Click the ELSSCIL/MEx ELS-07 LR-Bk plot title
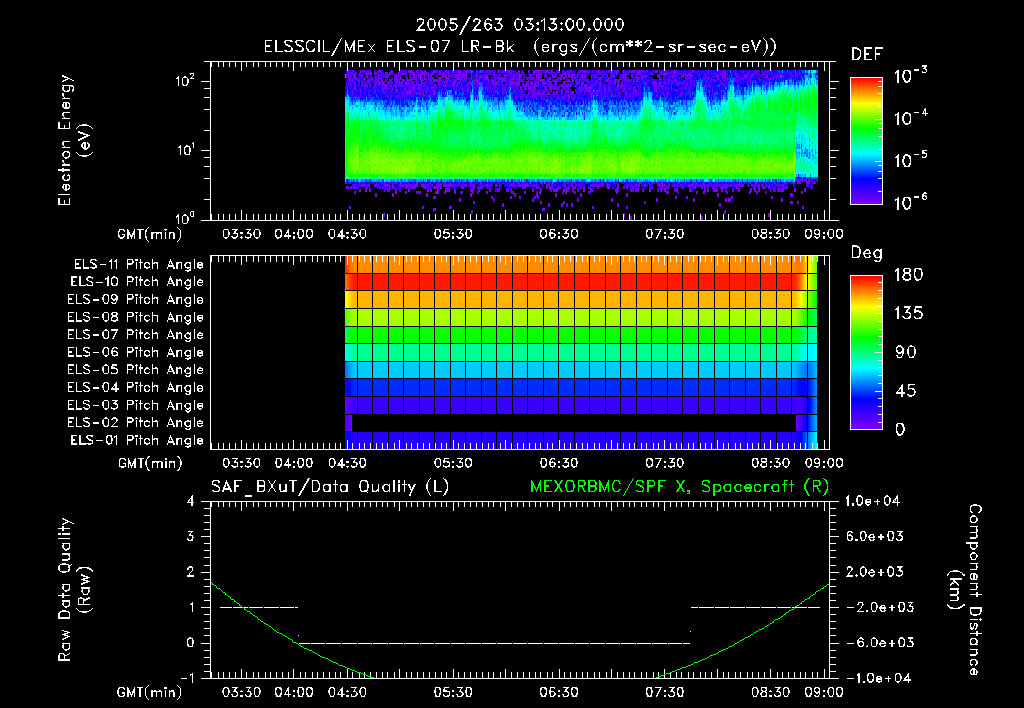This screenshot has width=1024, height=708. (520, 47)
